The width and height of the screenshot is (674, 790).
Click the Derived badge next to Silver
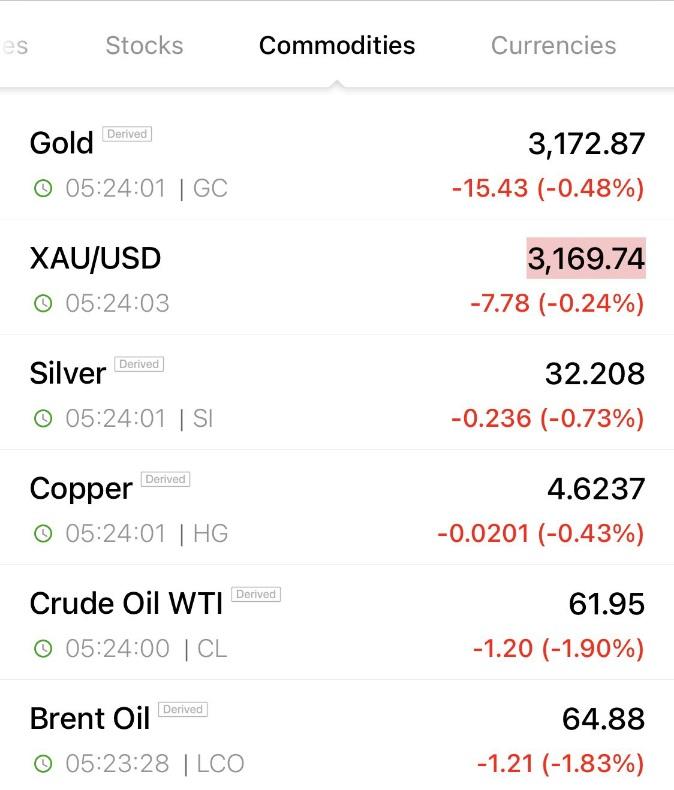pyautogui.click(x=139, y=364)
